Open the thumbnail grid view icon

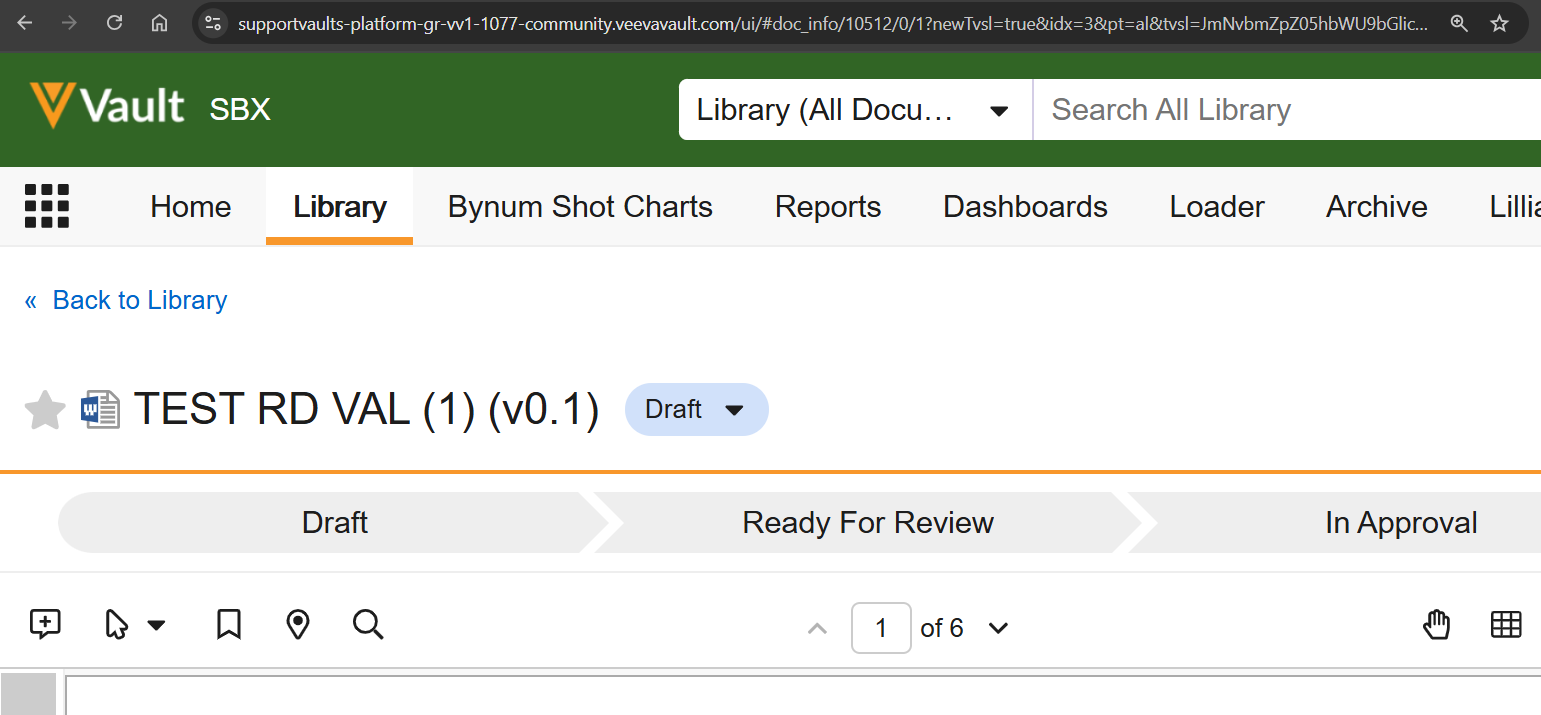pyautogui.click(x=1505, y=625)
